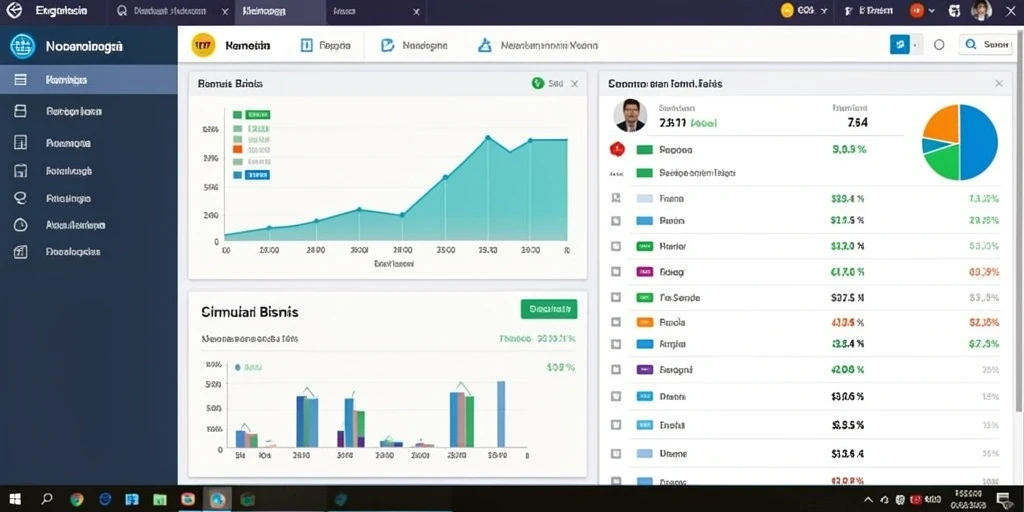Close the right-side list panel with its X
Screen dimensions: 1024x512
coord(999,84)
